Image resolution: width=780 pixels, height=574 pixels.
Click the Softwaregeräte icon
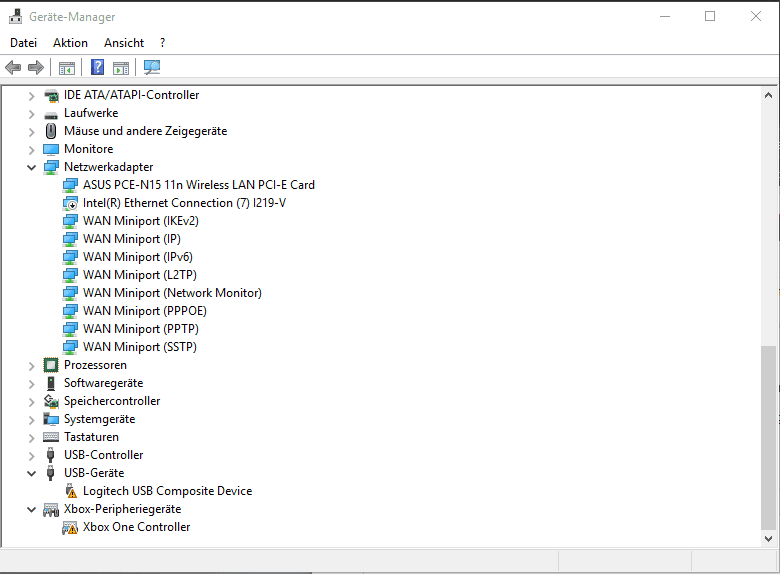pyautogui.click(x=51, y=383)
